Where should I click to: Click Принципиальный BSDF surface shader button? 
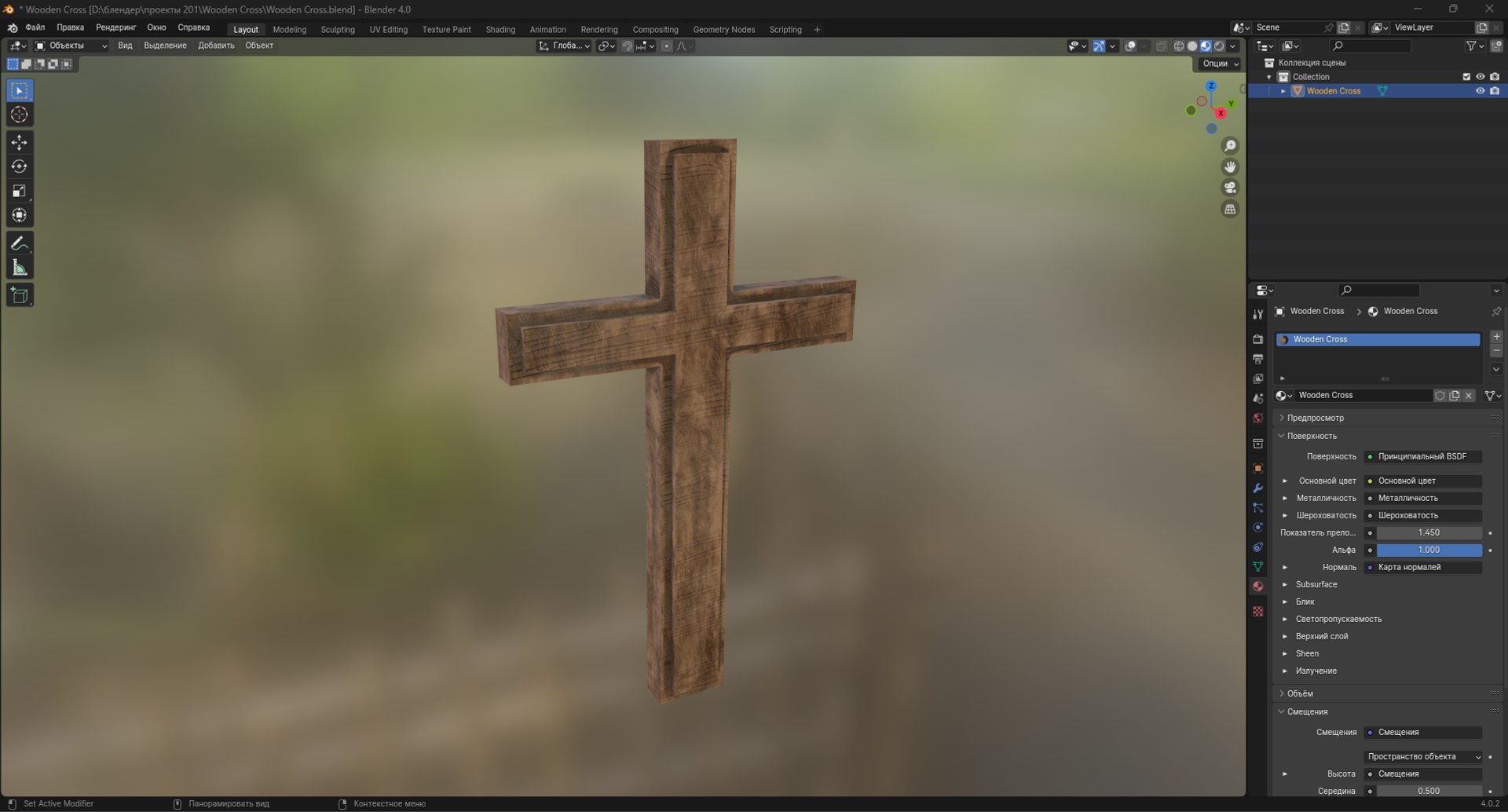point(1423,456)
